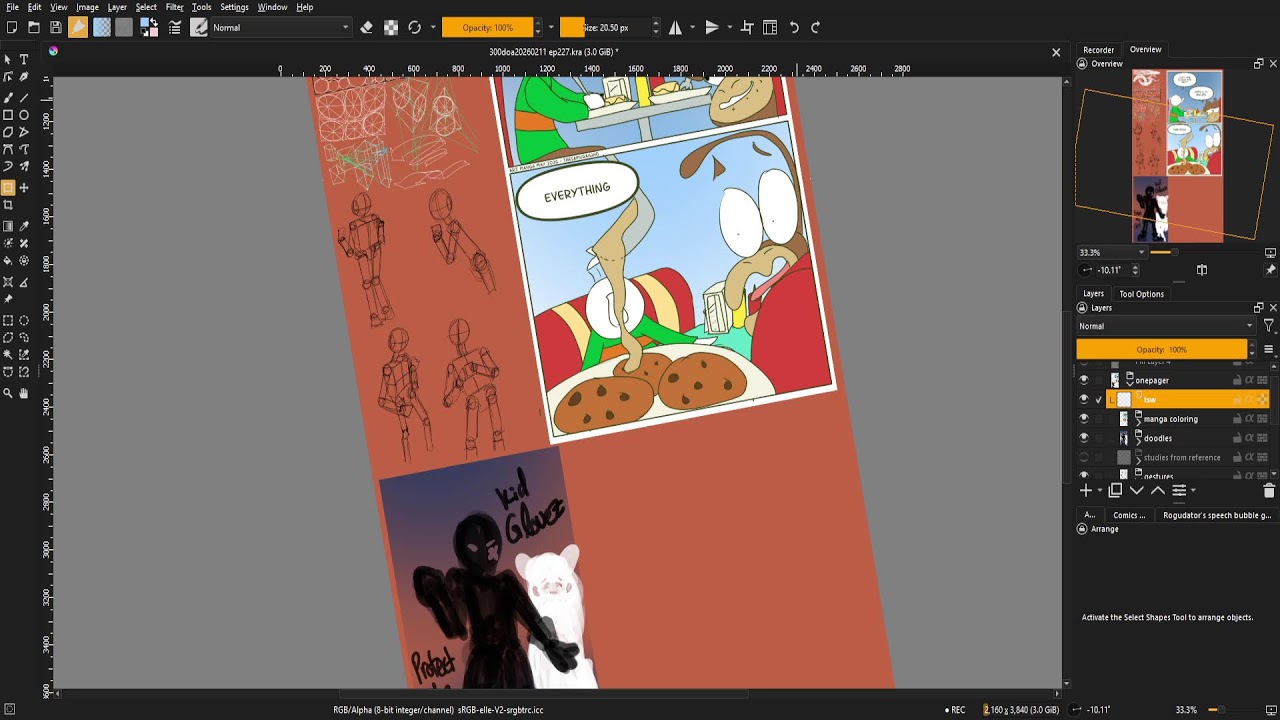Open the Comics docker tab

click(x=1129, y=516)
